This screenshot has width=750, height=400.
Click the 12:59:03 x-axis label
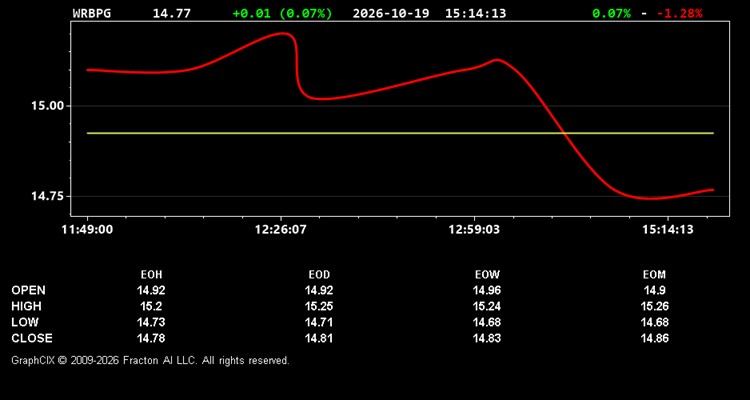point(474,230)
